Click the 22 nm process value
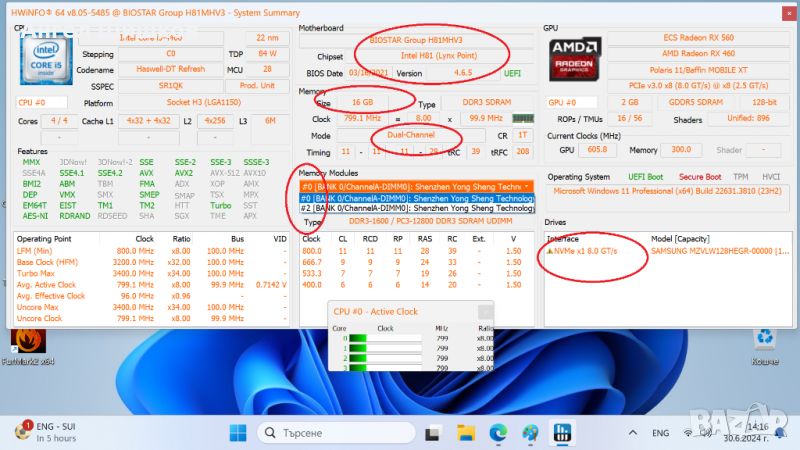The height and width of the screenshot is (450, 800). [267, 38]
